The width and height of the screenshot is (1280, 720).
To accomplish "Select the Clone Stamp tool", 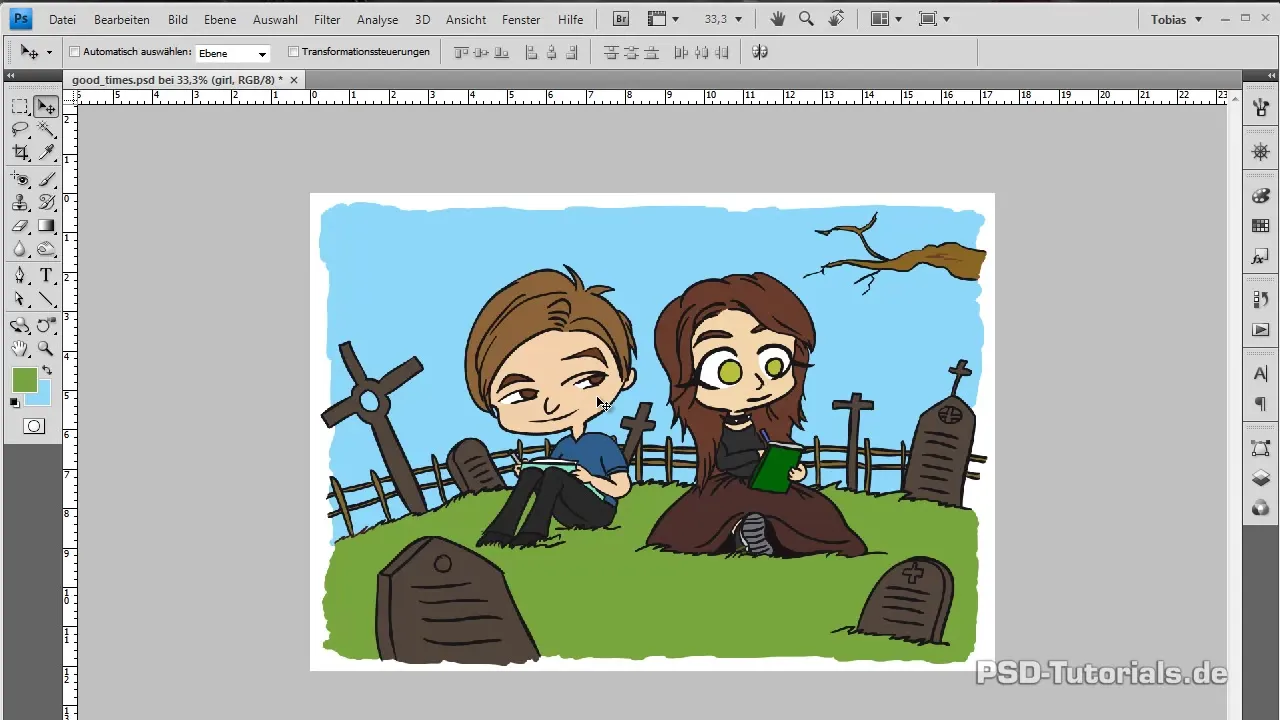I will pos(20,202).
